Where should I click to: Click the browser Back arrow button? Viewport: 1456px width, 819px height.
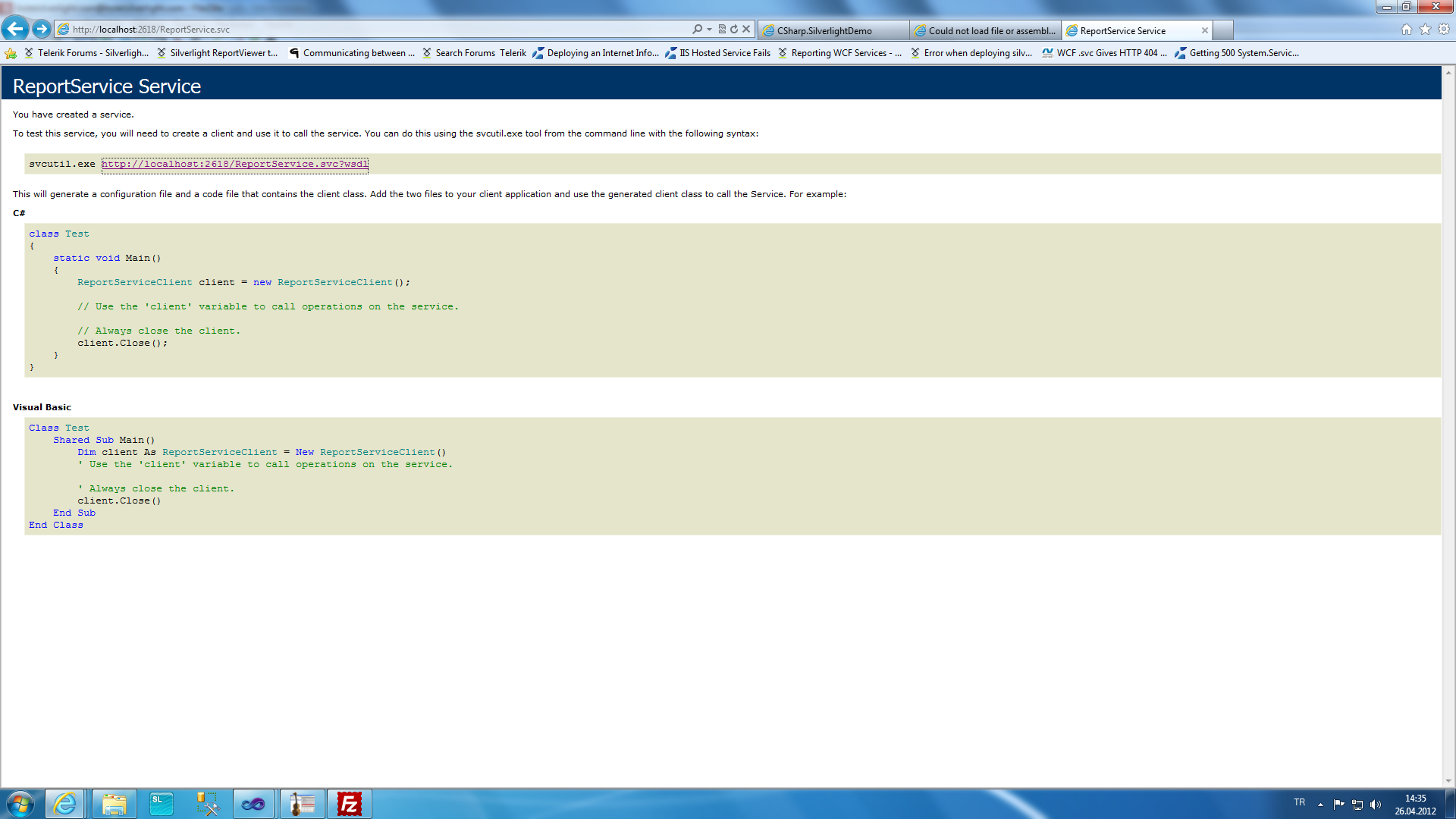[x=15, y=30]
